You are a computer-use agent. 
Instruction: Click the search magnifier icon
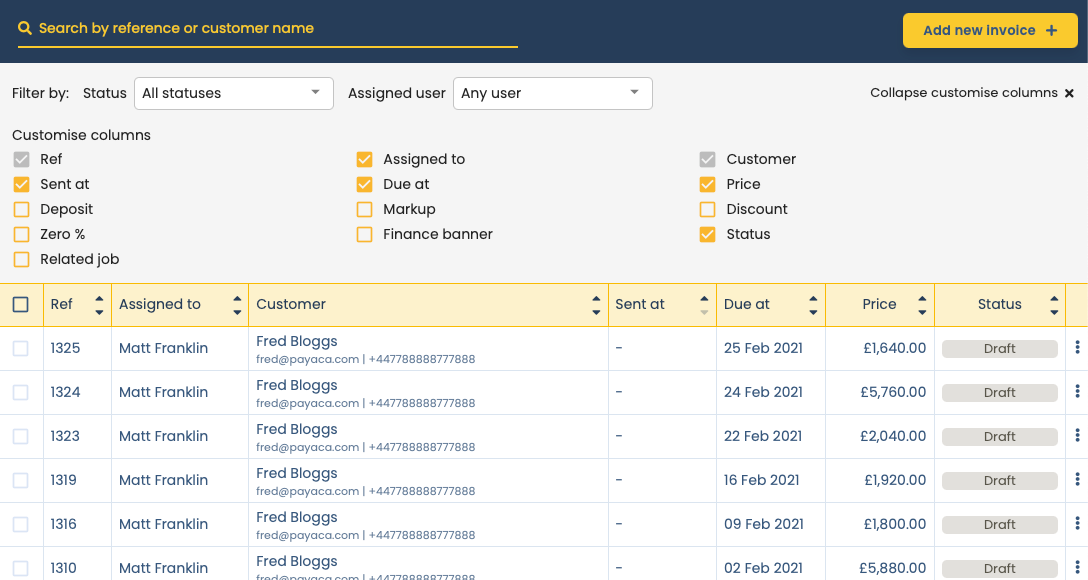25,29
